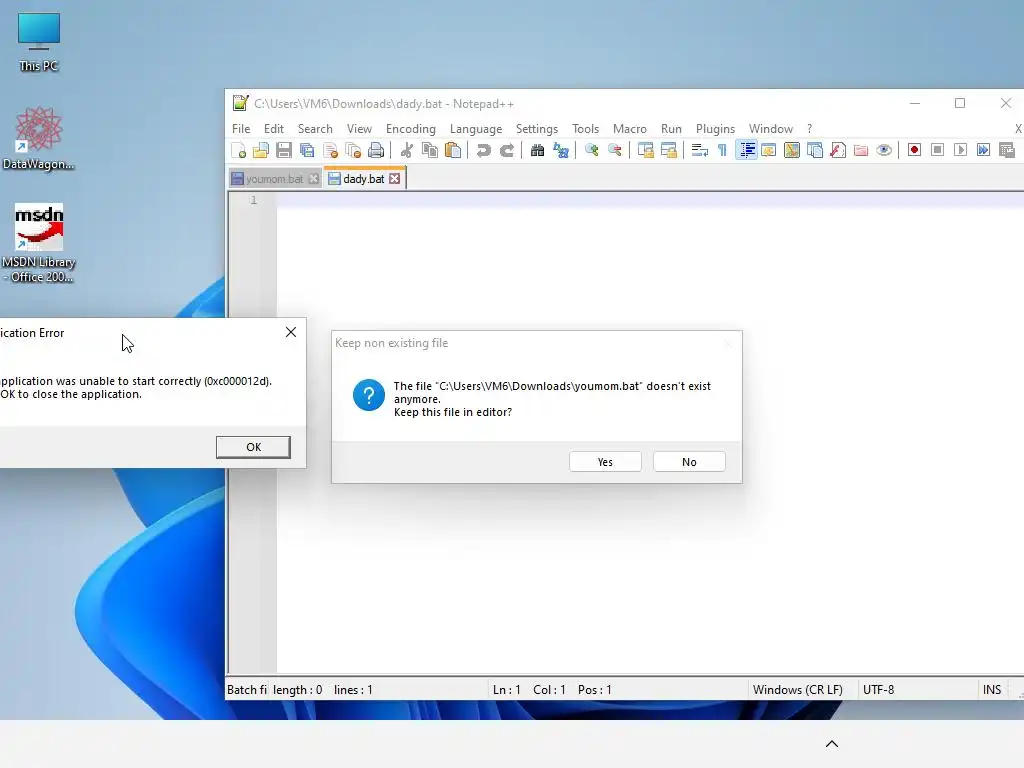This screenshot has width=1024, height=768.
Task: Open the ? help menu
Action: point(809,129)
